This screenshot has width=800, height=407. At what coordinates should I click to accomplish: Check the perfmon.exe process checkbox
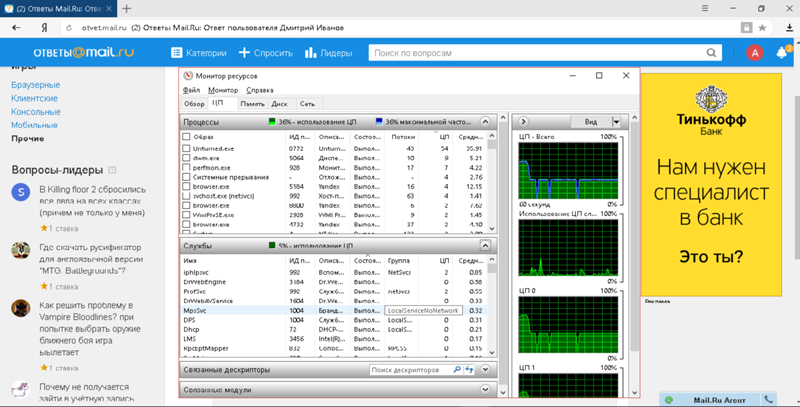coord(186,167)
